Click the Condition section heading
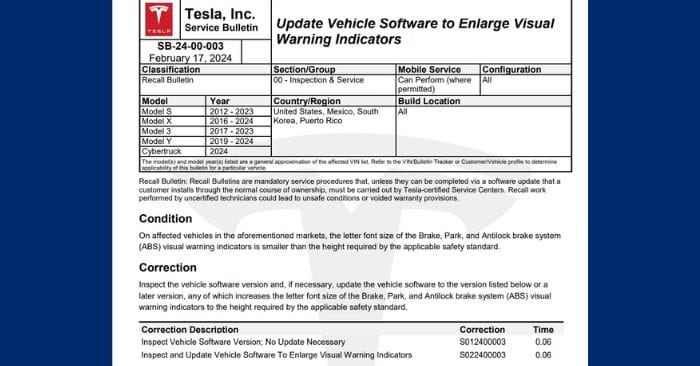 [165, 219]
